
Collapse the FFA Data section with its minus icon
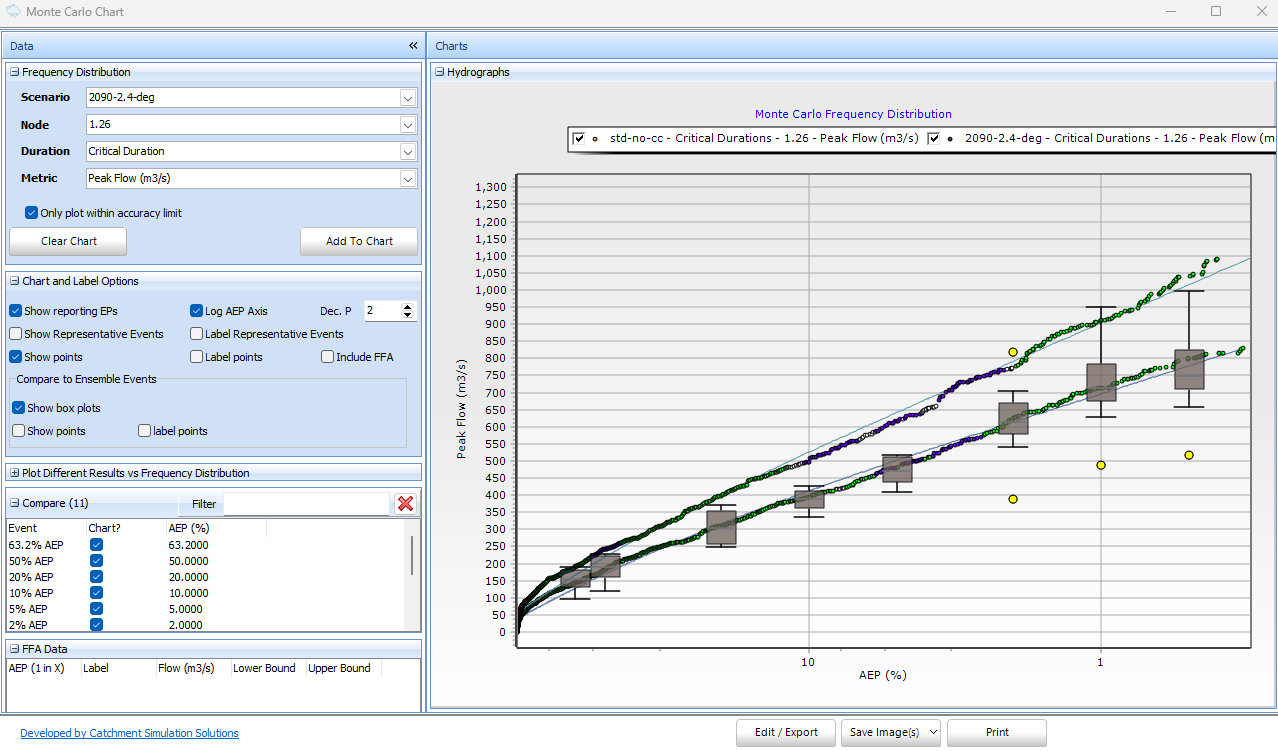13,648
